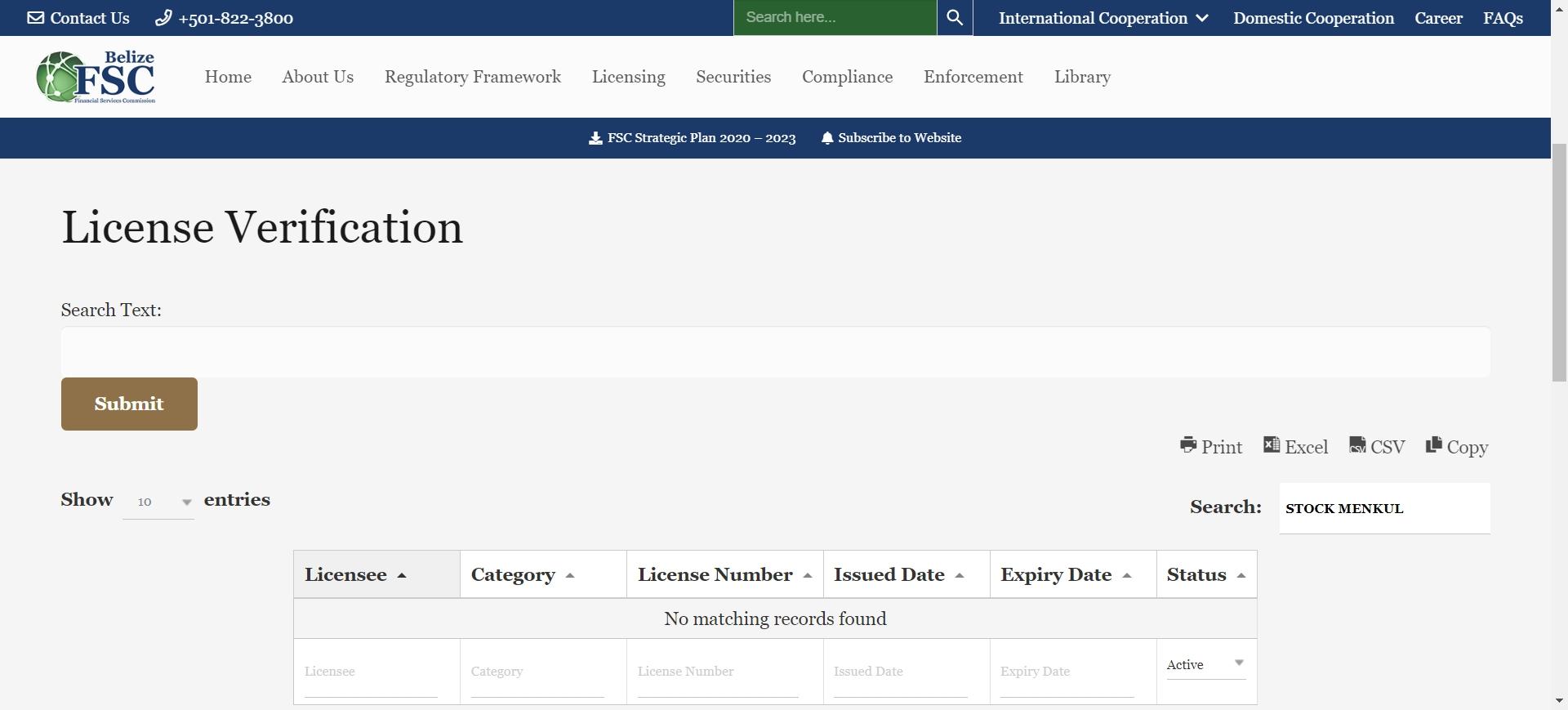Open the Compliance menu

coord(847,77)
